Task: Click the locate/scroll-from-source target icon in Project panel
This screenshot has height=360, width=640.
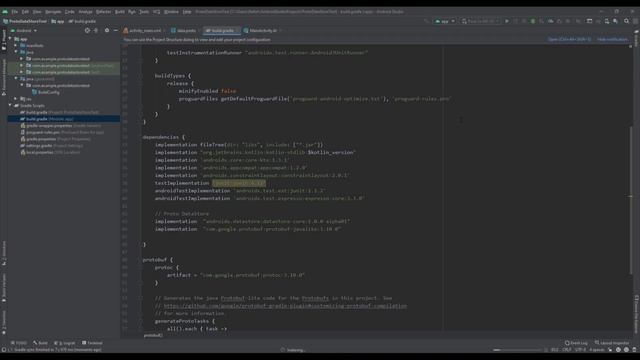Action: [87, 31]
